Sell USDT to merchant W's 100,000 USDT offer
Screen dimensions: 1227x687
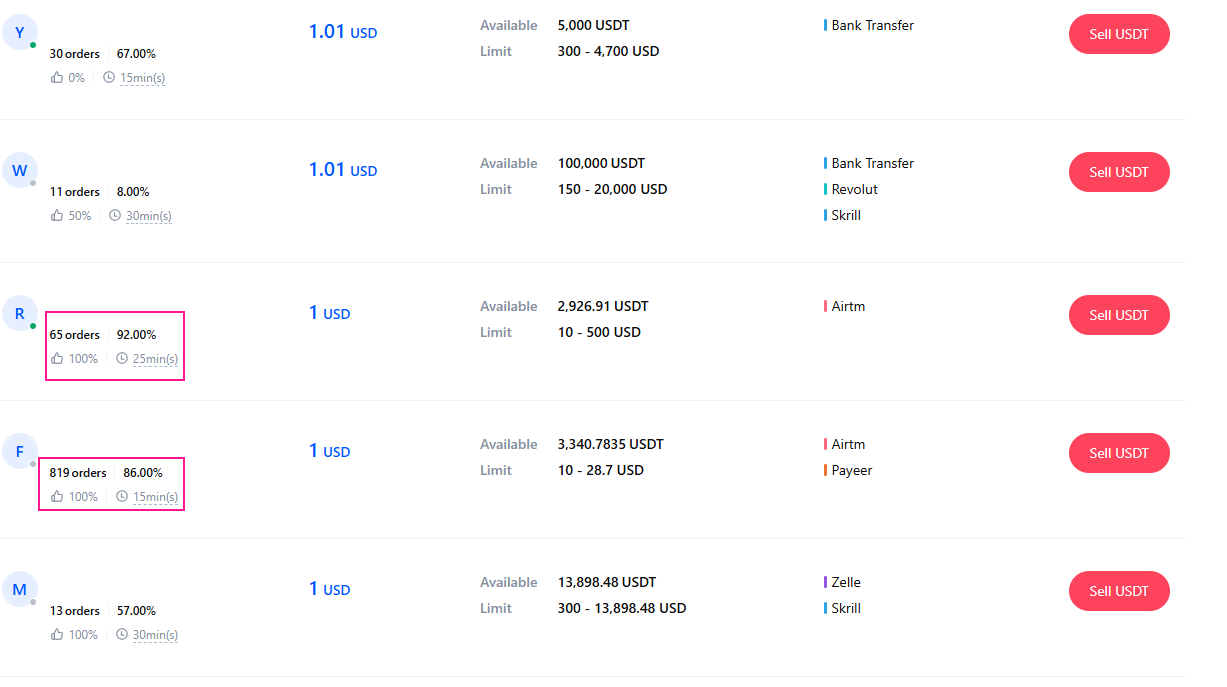[x=1118, y=172]
